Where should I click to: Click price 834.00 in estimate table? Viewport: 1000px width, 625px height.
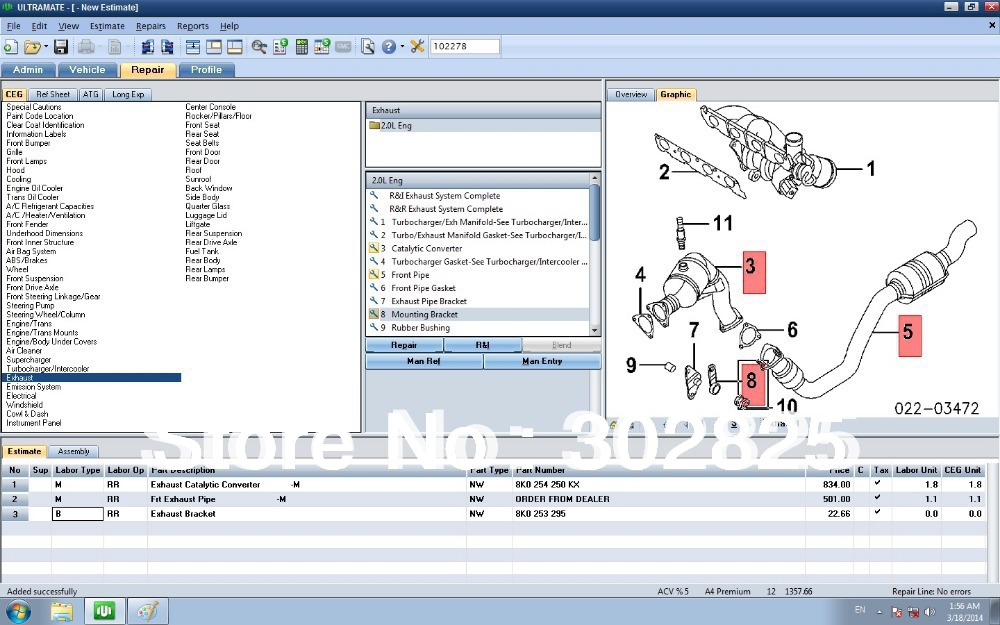click(x=836, y=485)
